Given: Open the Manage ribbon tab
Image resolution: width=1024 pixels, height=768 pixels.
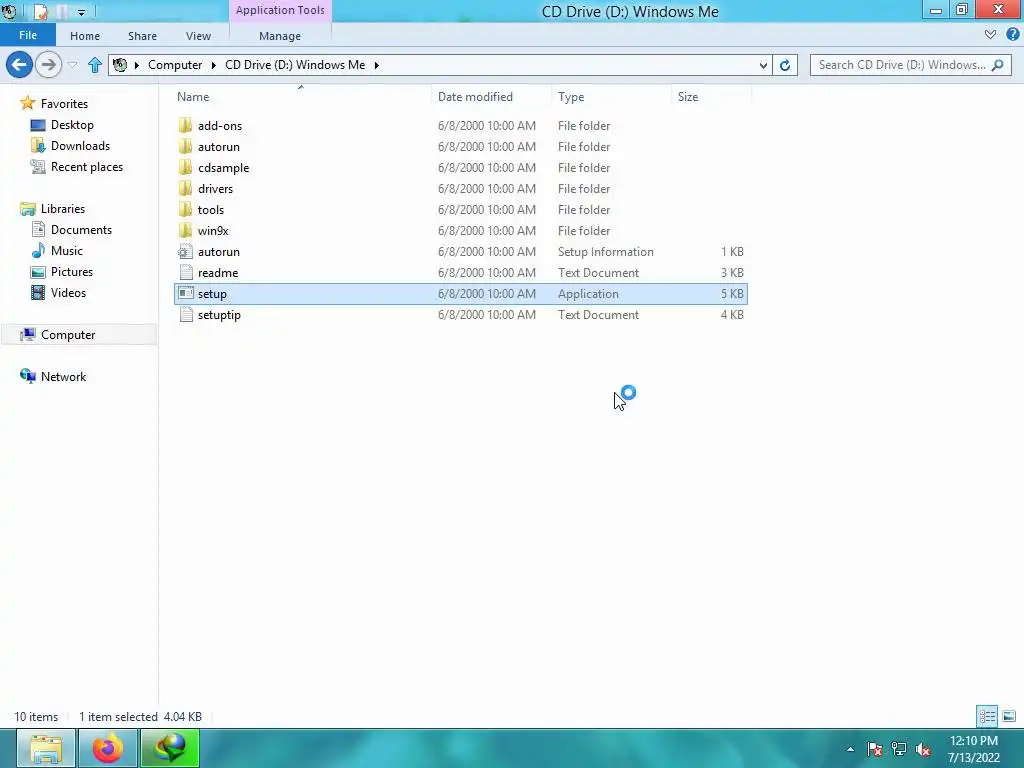Looking at the screenshot, I should 280,36.
